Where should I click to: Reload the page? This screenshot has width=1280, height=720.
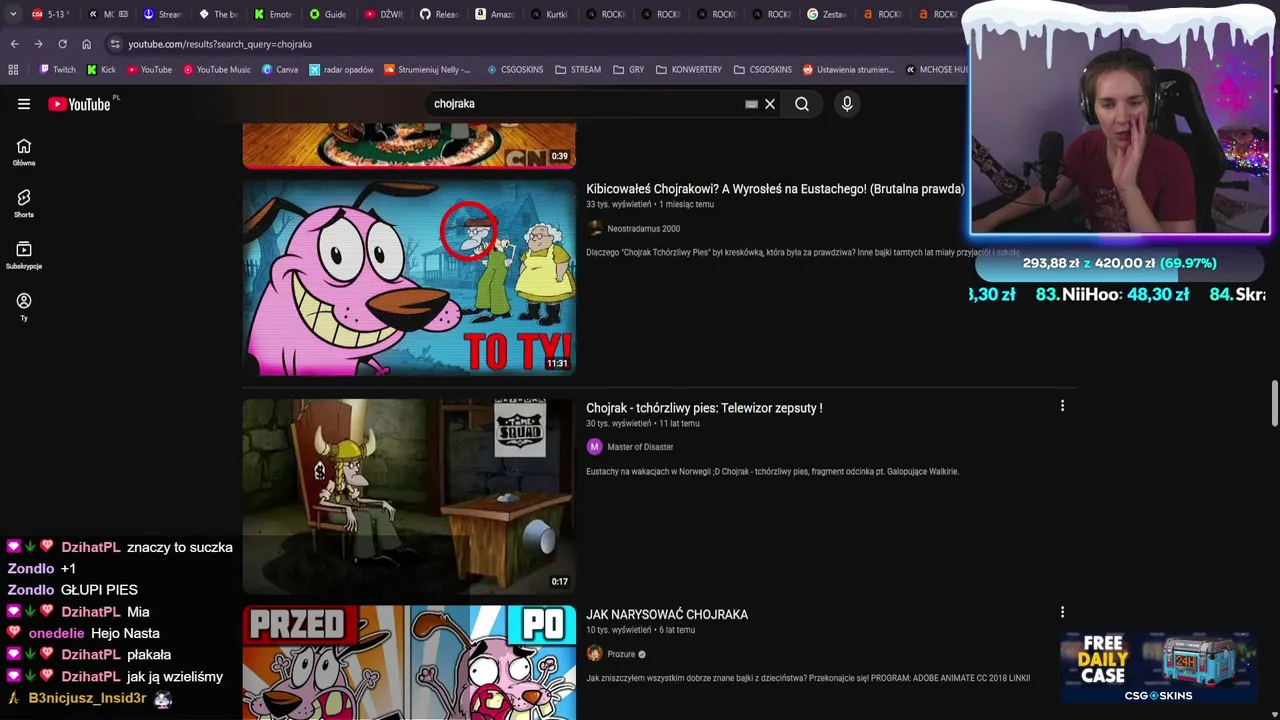[62, 44]
